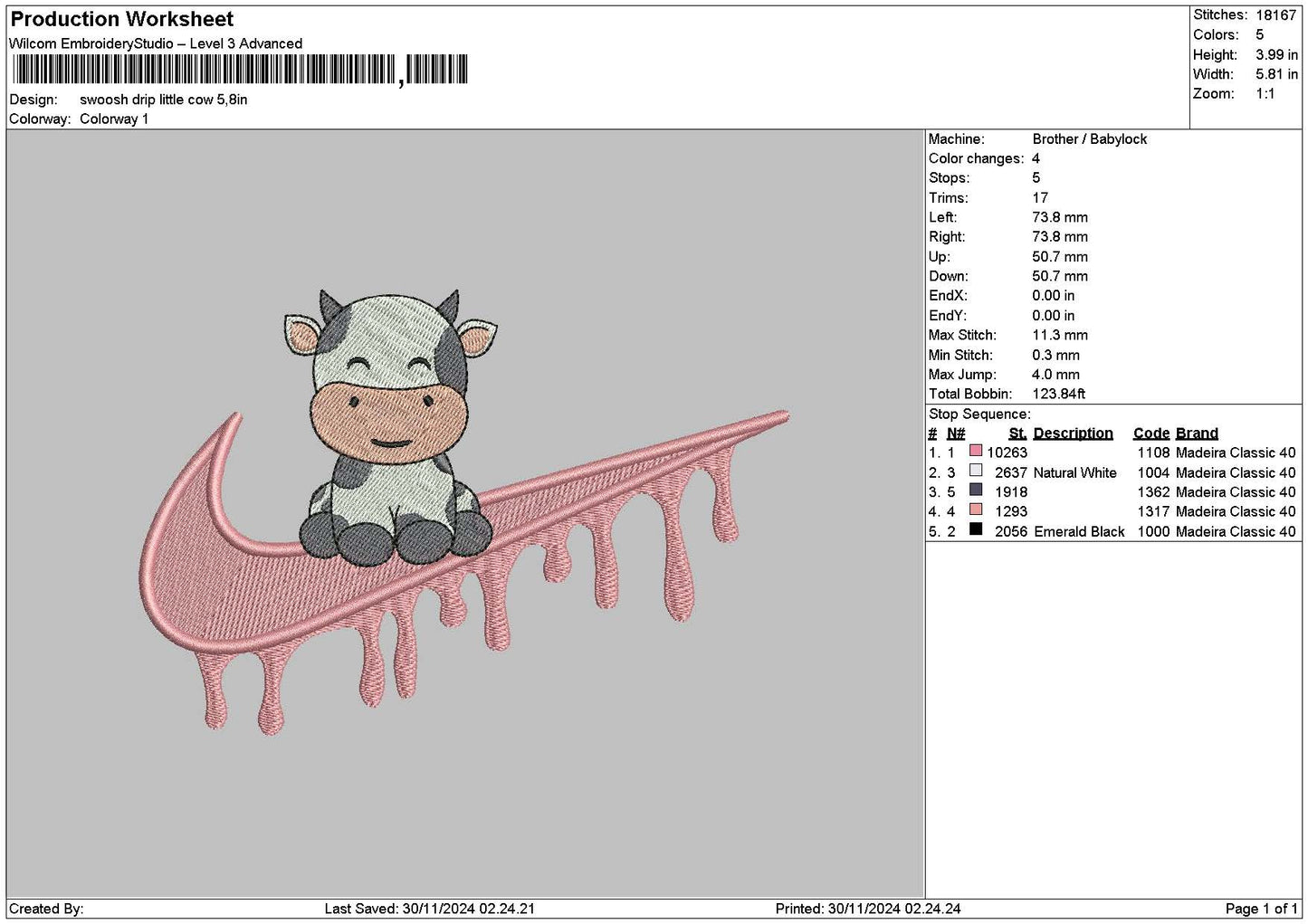Click the Left label
The width and height of the screenshot is (1308, 924).
943,218
